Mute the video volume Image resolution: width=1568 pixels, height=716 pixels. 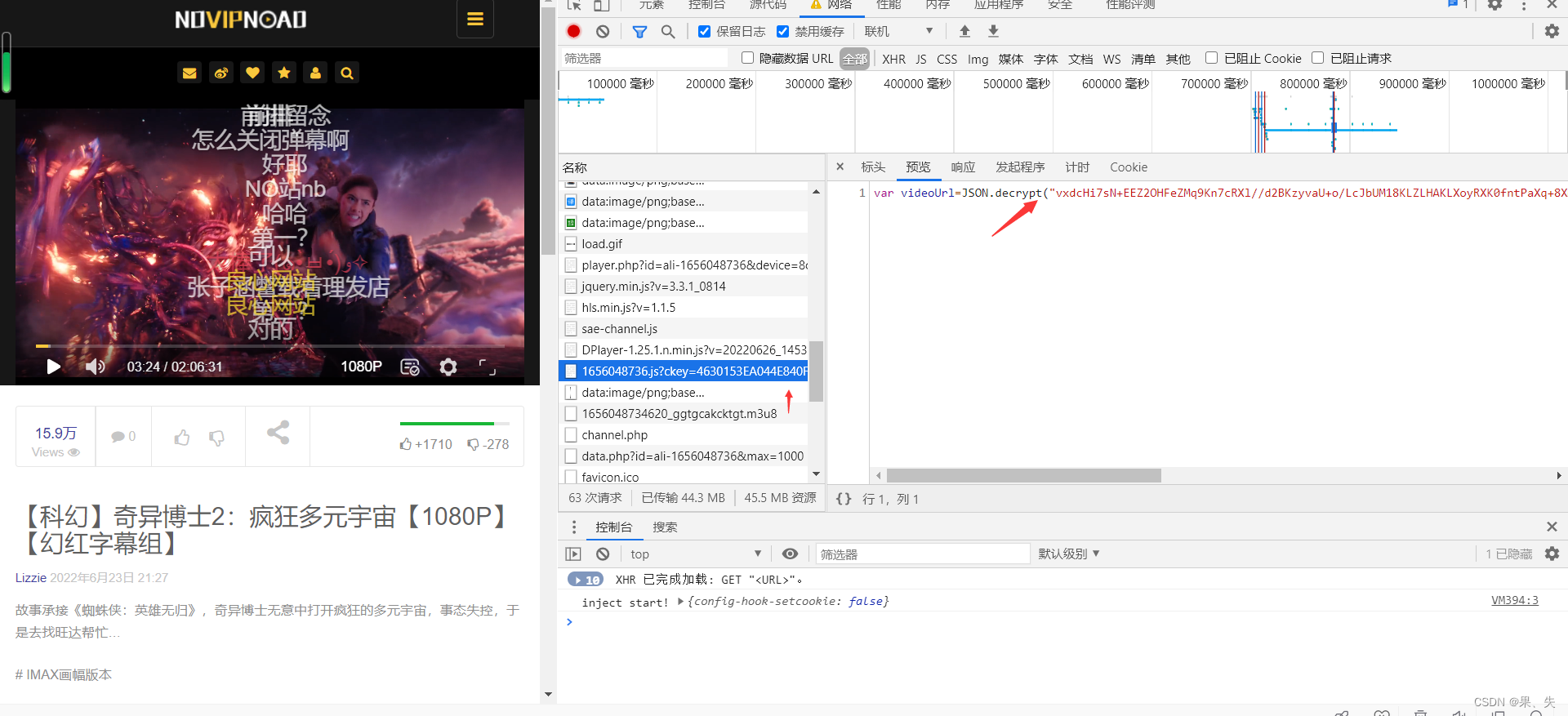[96, 367]
